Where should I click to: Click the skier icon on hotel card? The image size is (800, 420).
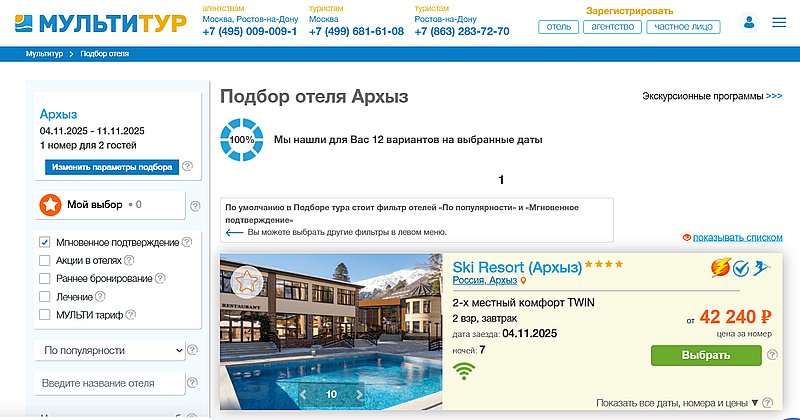click(761, 268)
